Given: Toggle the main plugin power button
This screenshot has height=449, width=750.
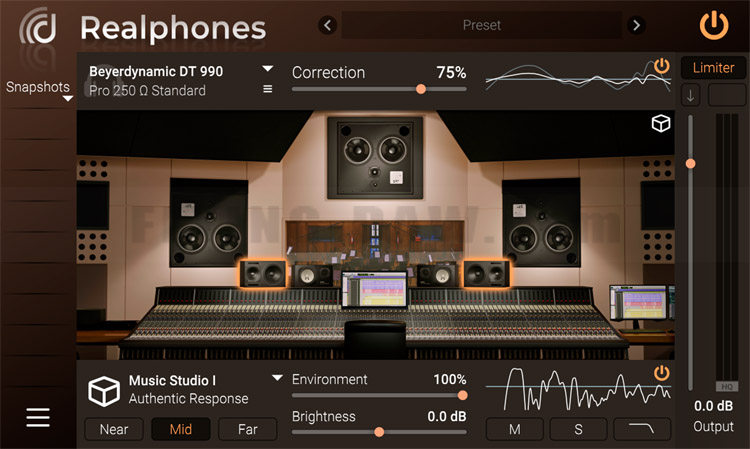Looking at the screenshot, I should coord(714,25).
